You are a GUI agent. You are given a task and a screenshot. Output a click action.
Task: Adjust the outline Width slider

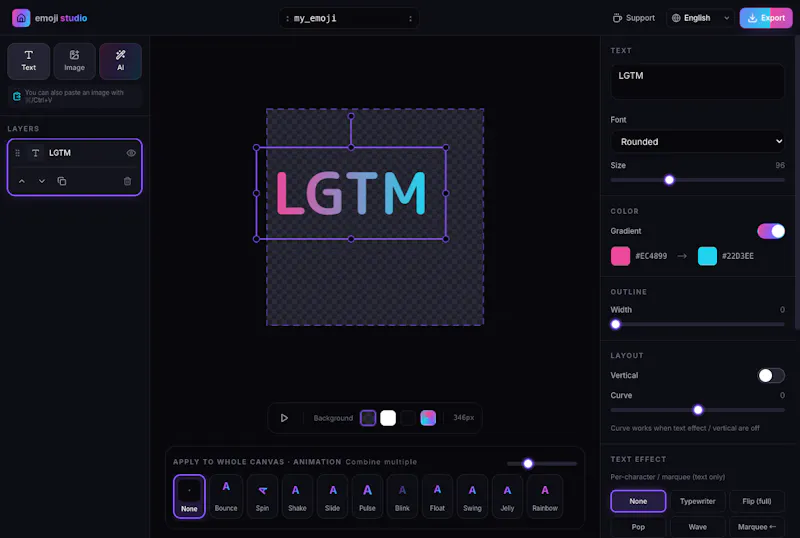697,324
